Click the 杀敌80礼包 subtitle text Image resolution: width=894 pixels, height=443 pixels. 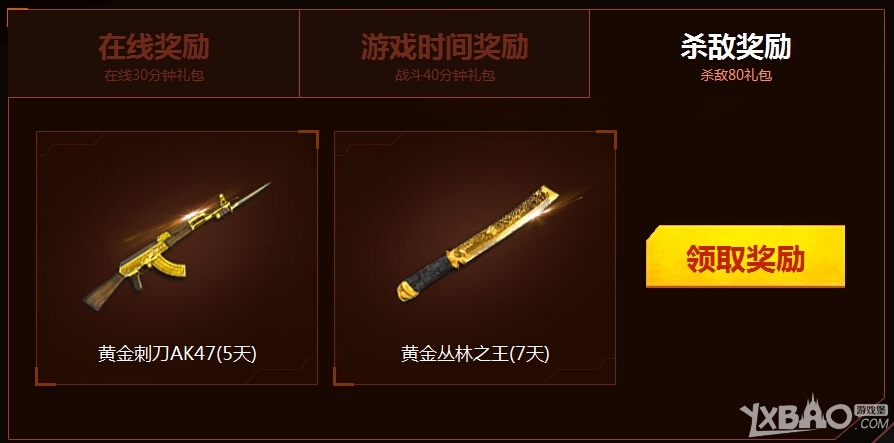[x=736, y=75]
